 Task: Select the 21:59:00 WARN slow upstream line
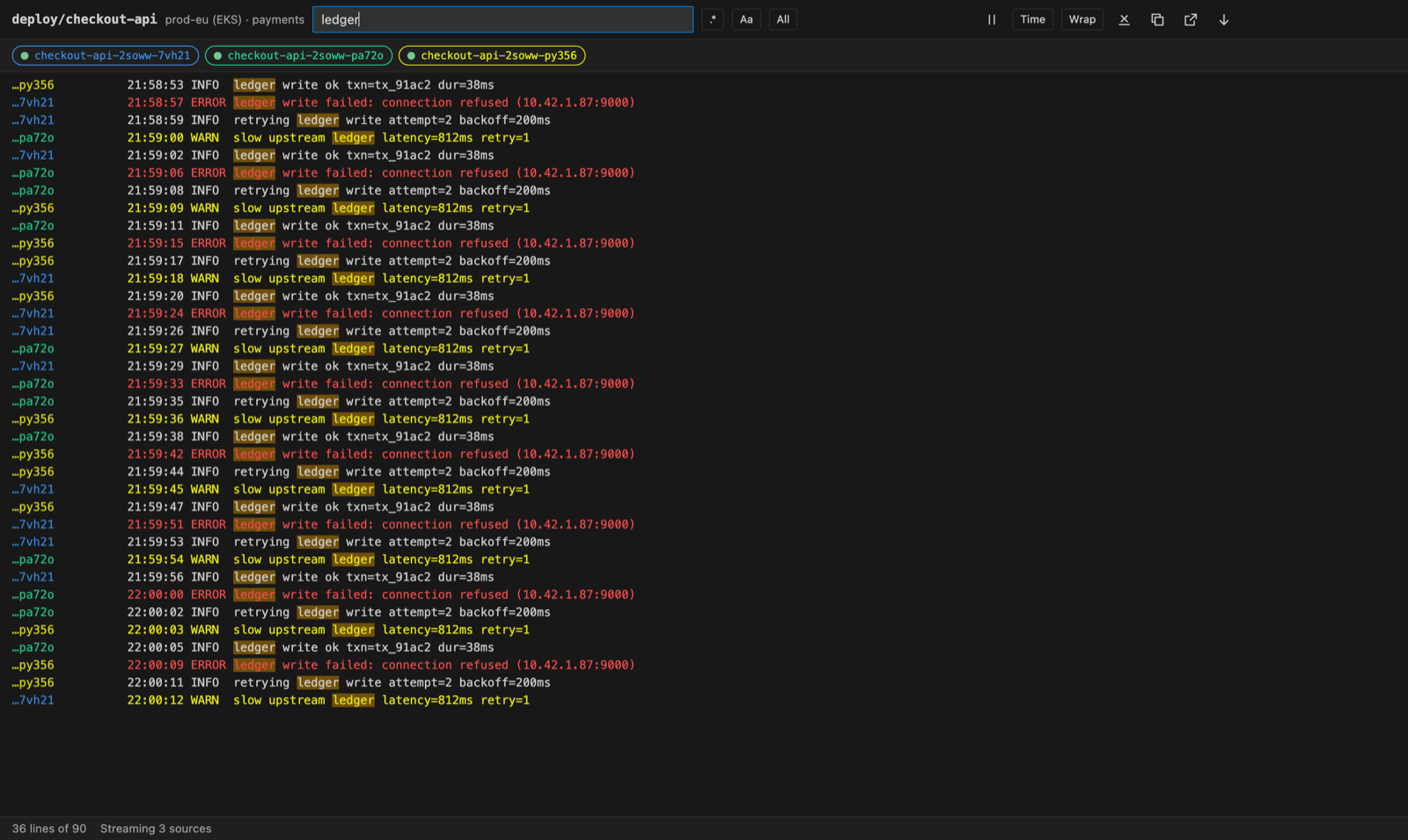point(704,138)
